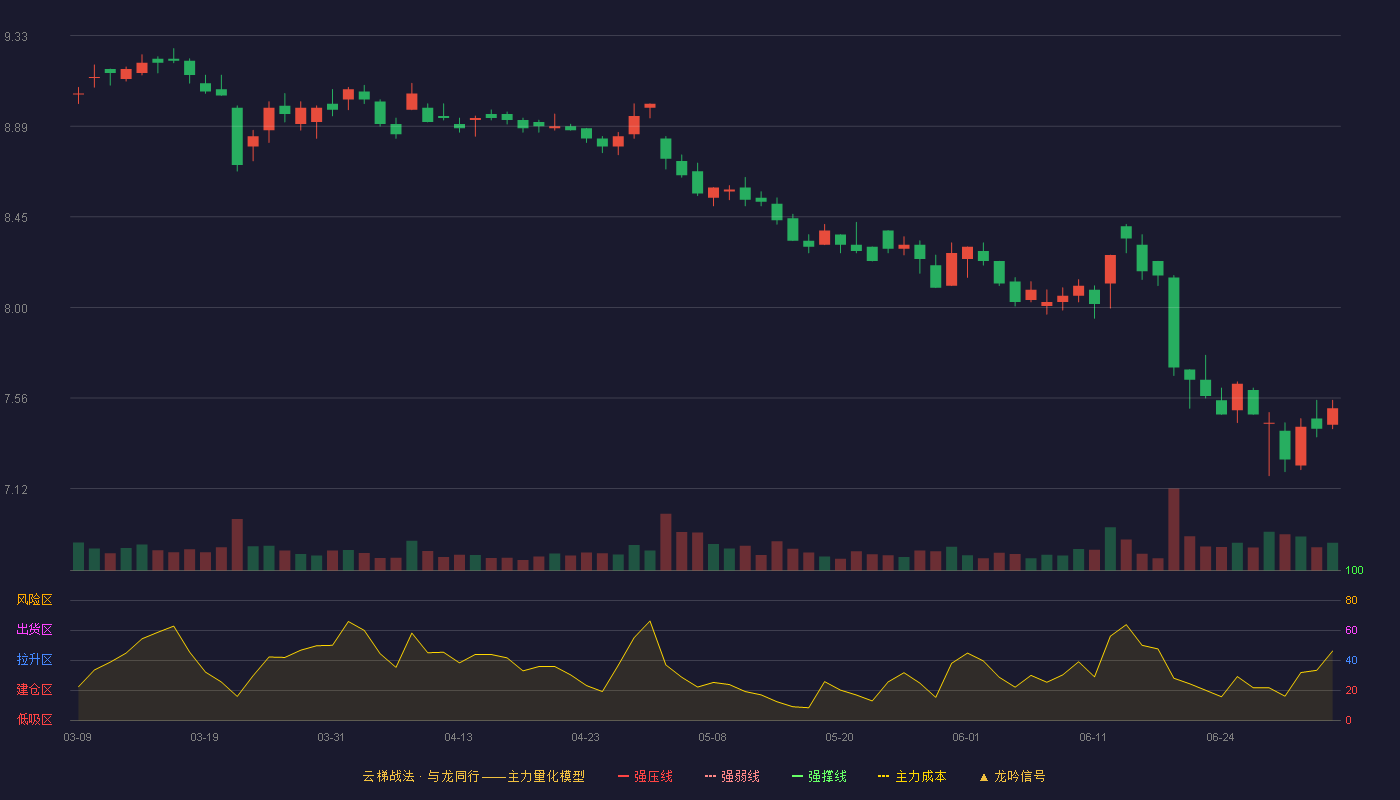Toggle the 强撑线 legend entry
The height and width of the screenshot is (800, 1400).
(819, 776)
